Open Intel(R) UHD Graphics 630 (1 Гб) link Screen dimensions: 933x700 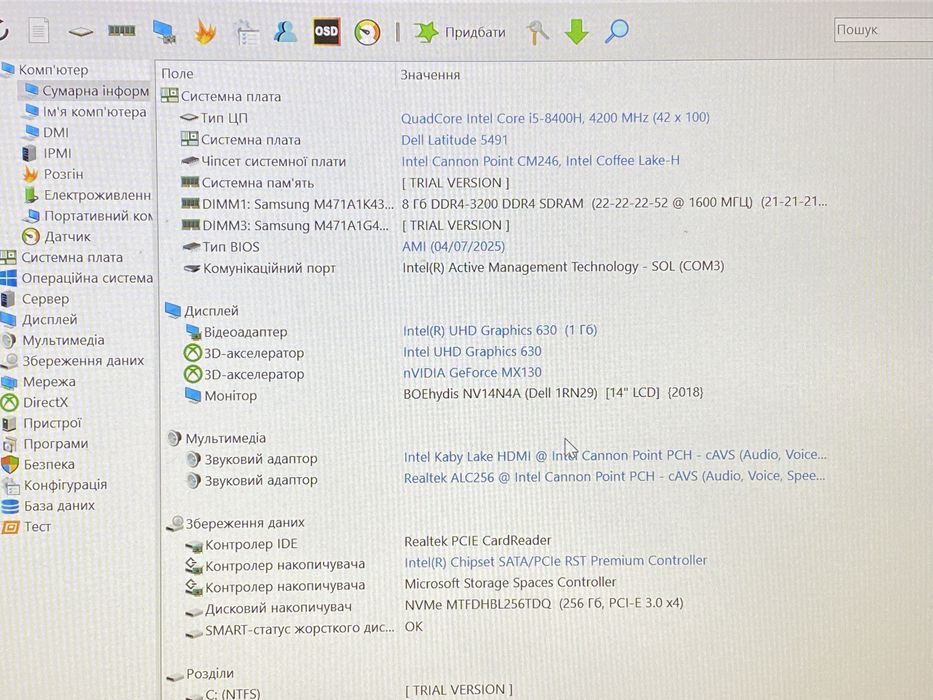[x=500, y=330]
